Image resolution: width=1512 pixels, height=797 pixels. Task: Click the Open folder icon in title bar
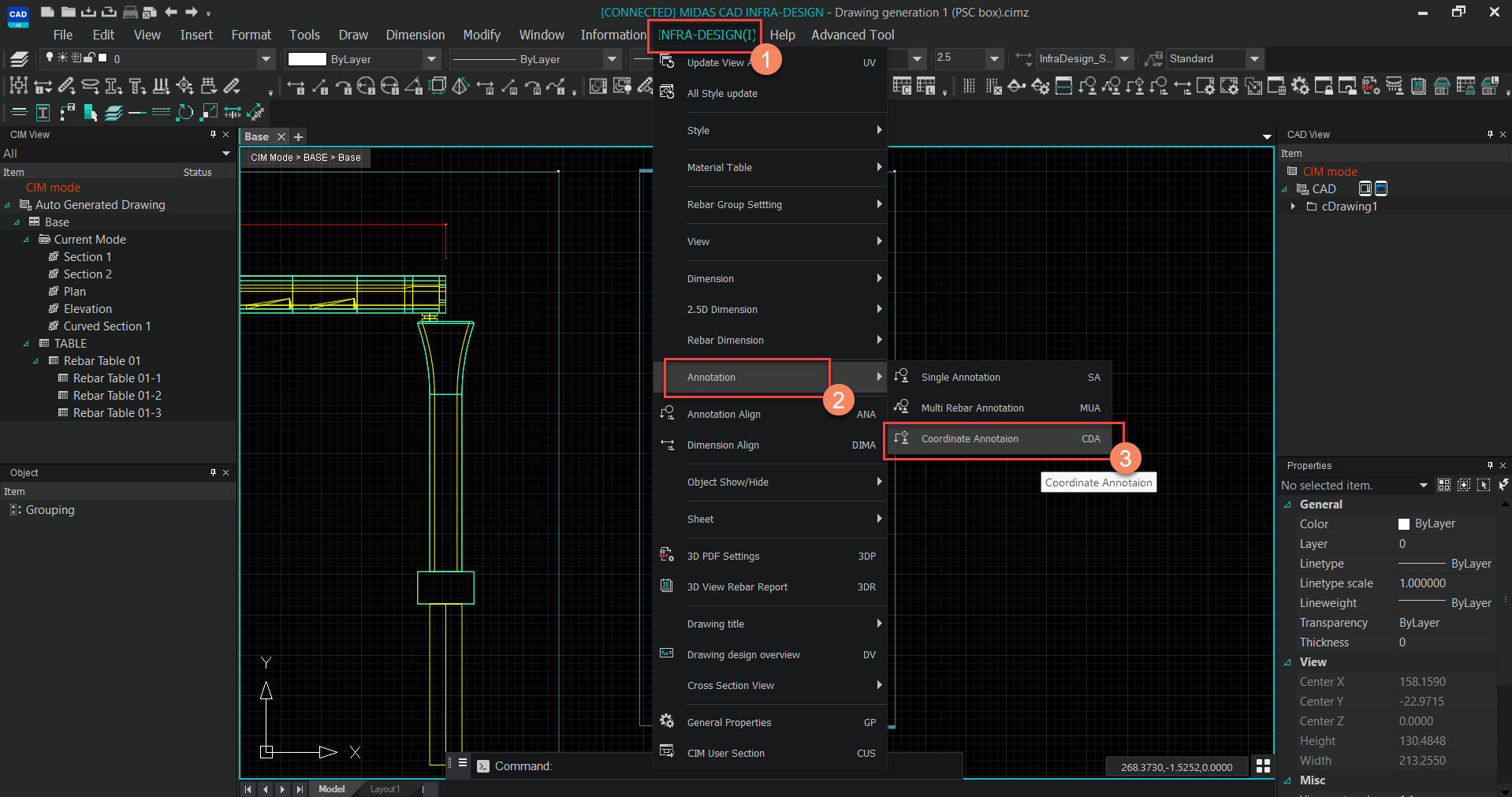pos(68,12)
